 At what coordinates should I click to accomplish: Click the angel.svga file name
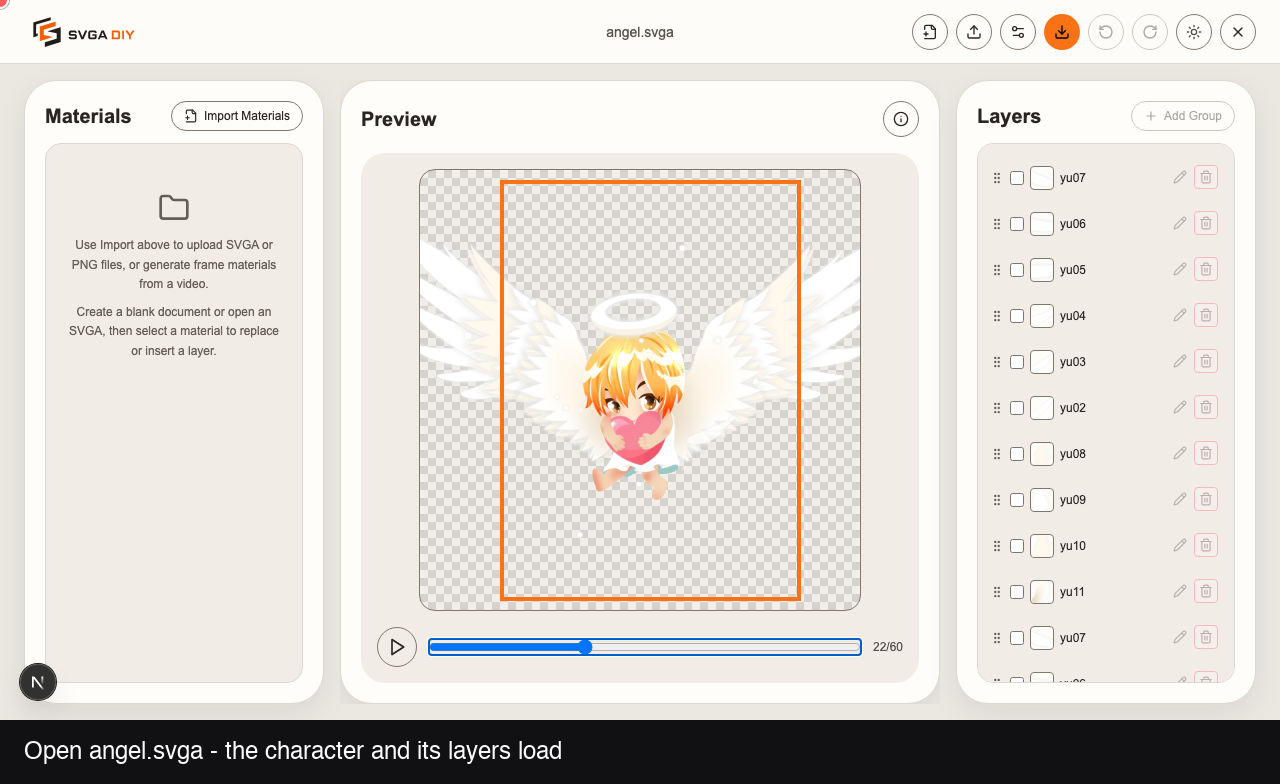640,32
